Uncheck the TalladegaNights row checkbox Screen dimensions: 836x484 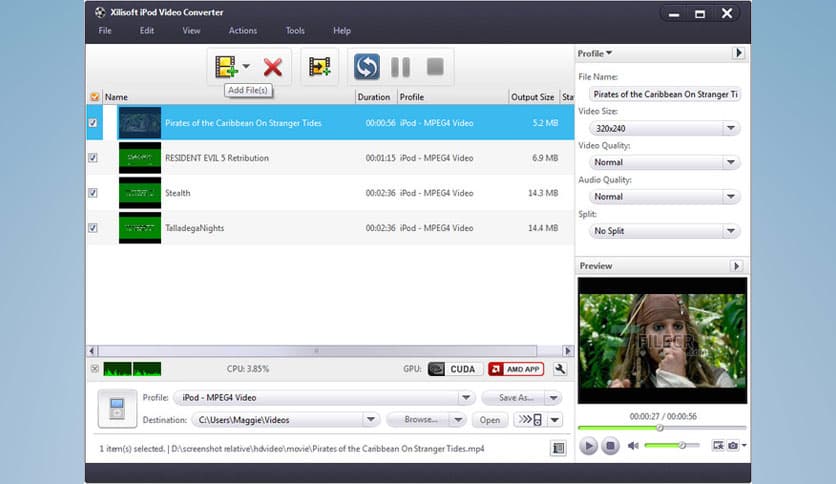pyautogui.click(x=93, y=228)
